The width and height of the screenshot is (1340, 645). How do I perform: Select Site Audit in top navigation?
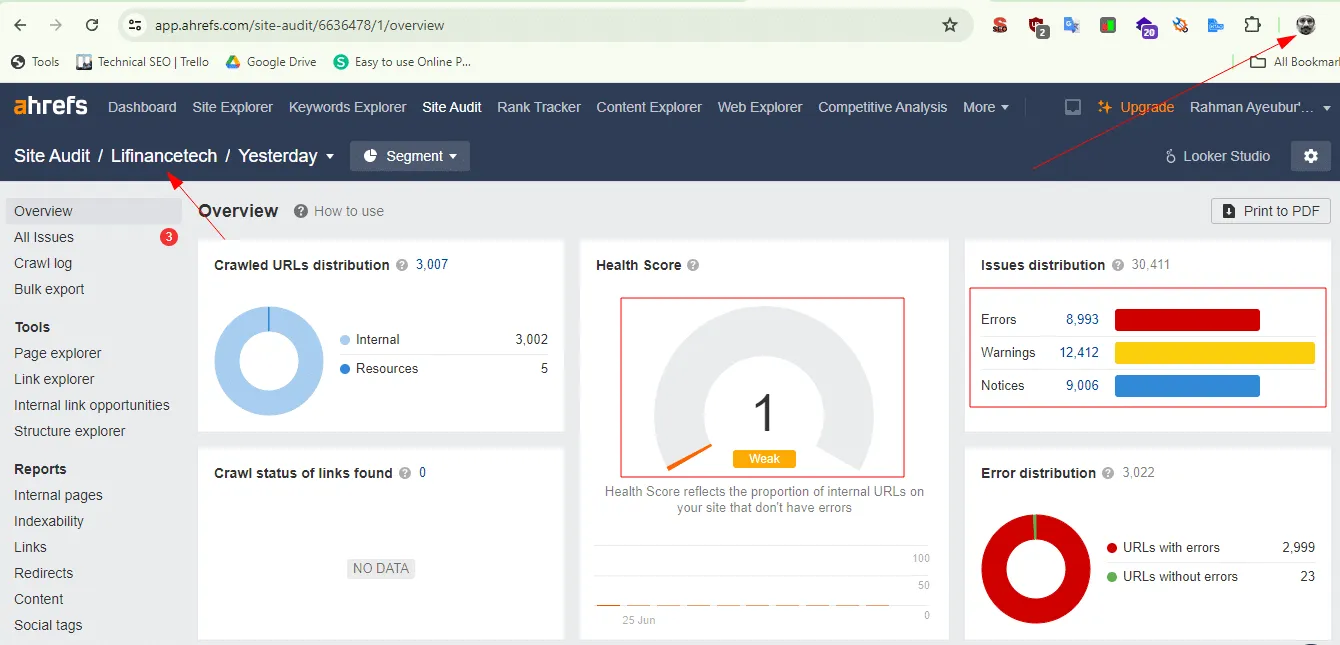coord(452,107)
